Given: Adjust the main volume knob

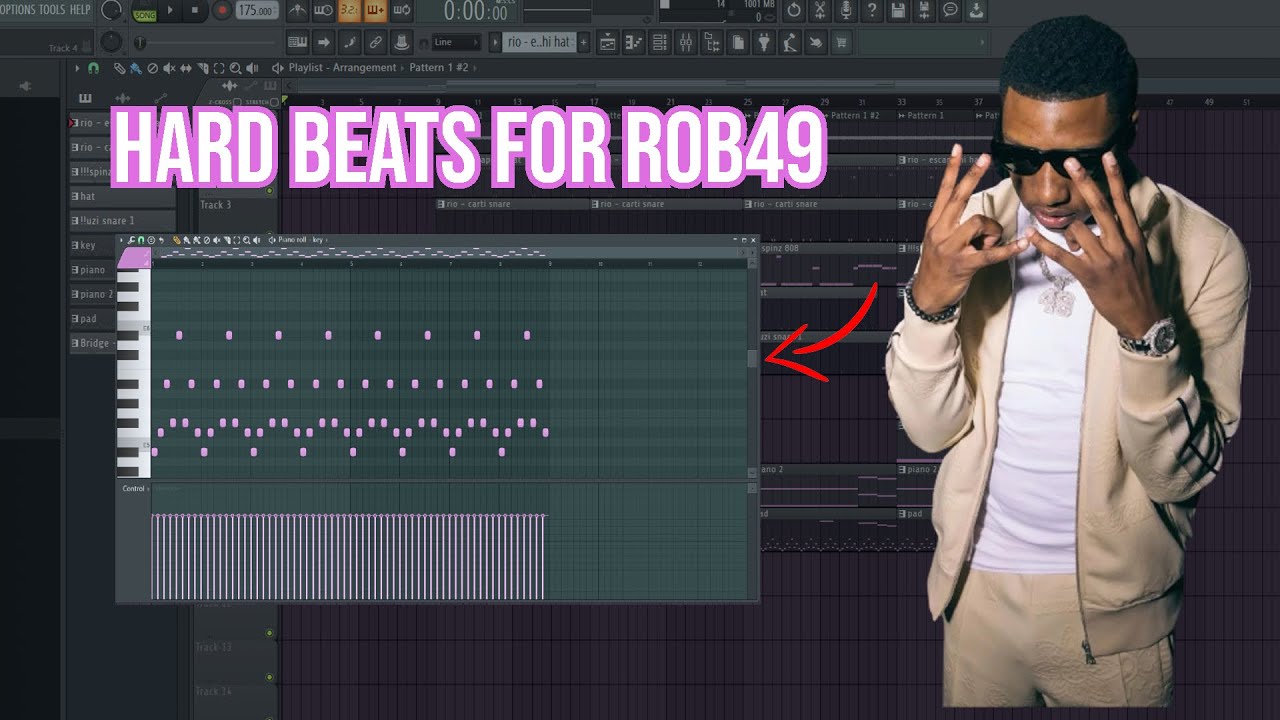Looking at the screenshot, I should point(111,10).
